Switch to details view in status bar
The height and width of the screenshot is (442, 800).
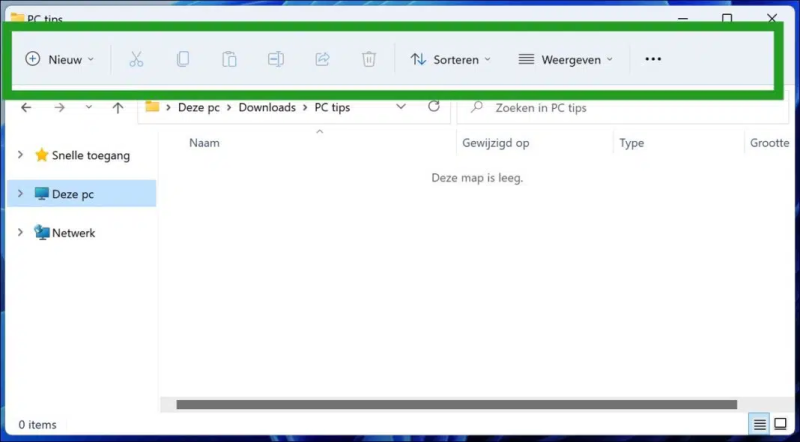(x=759, y=424)
